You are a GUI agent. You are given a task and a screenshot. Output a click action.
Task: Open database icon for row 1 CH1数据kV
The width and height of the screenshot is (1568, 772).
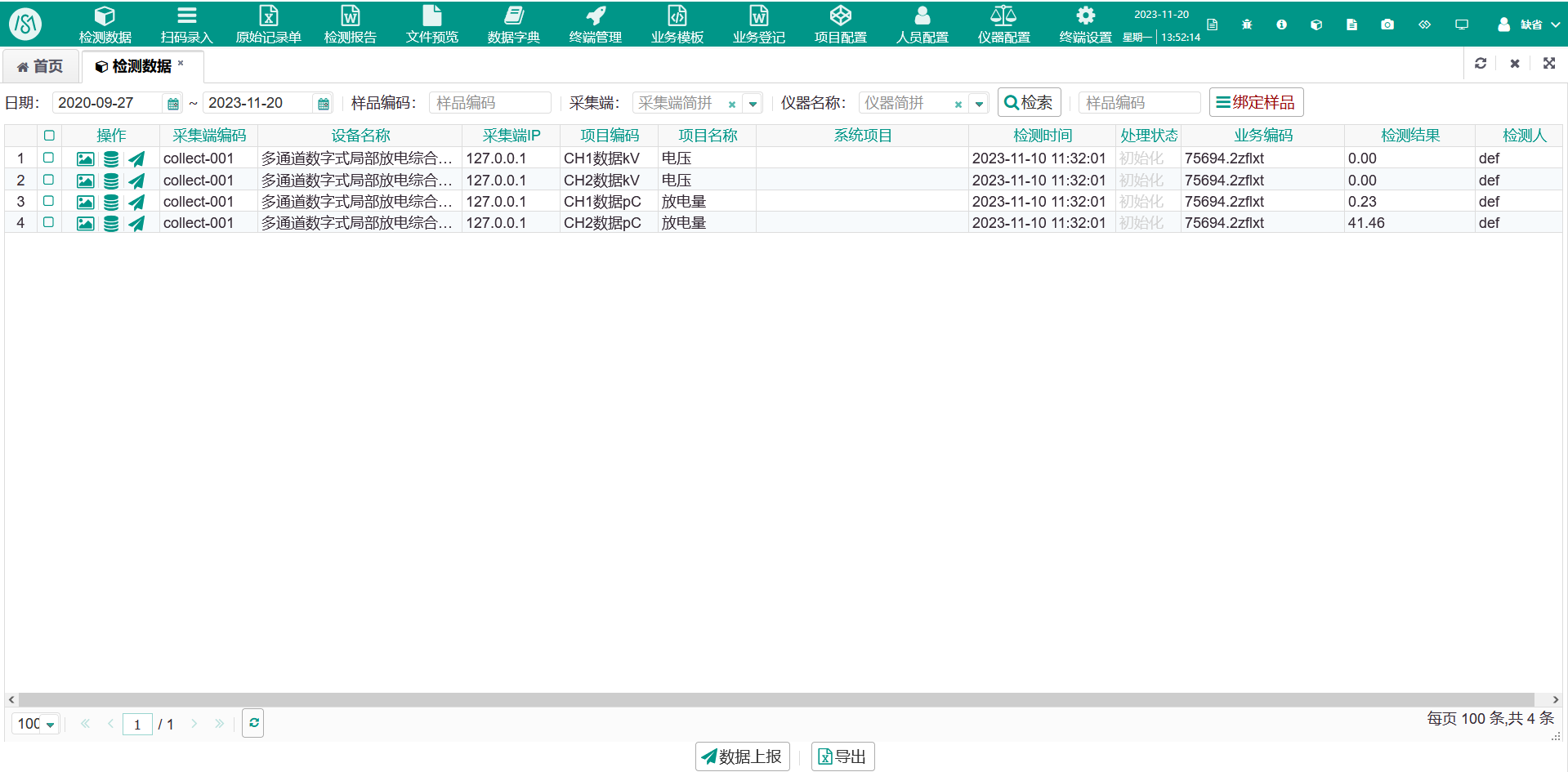click(111, 158)
